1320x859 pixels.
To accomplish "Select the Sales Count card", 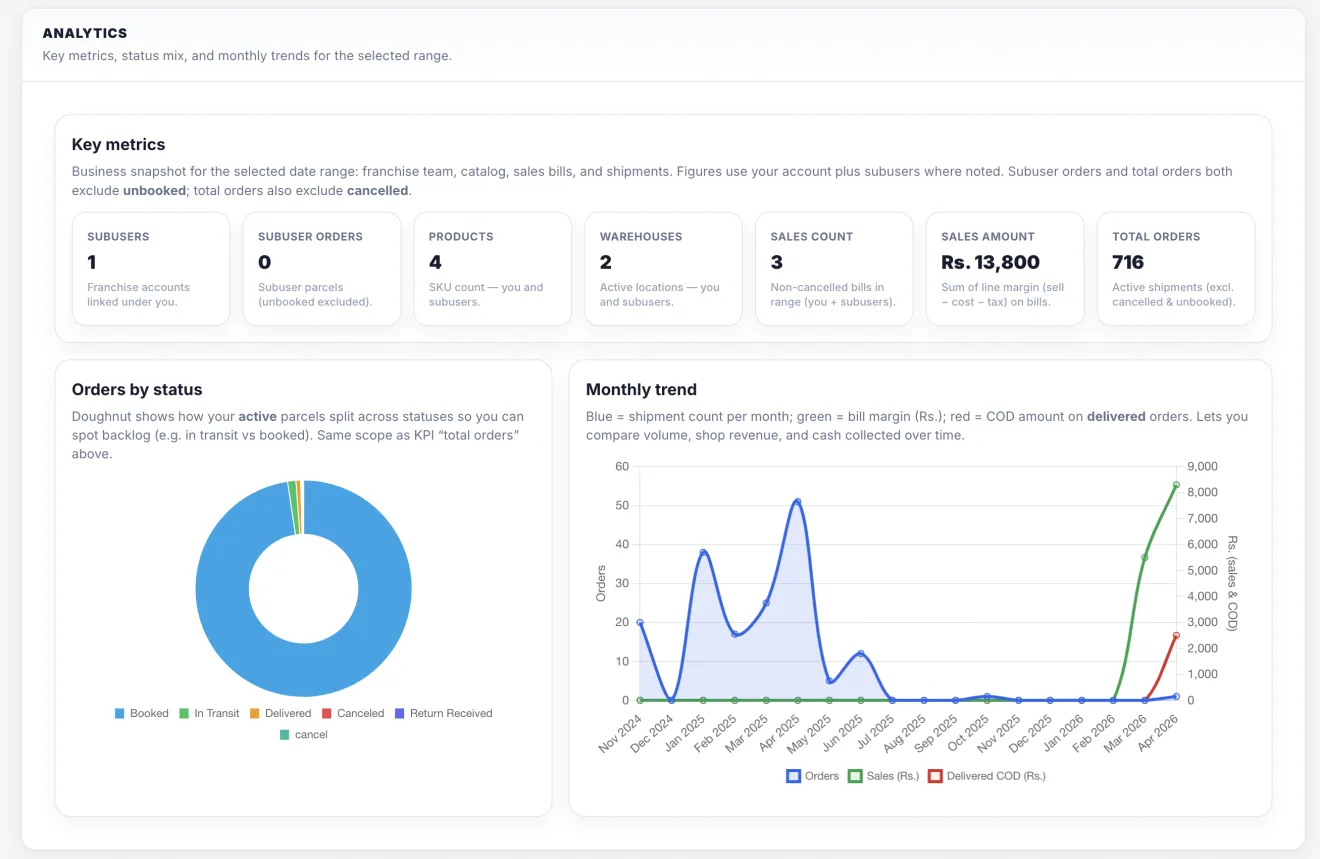I will 834,268.
